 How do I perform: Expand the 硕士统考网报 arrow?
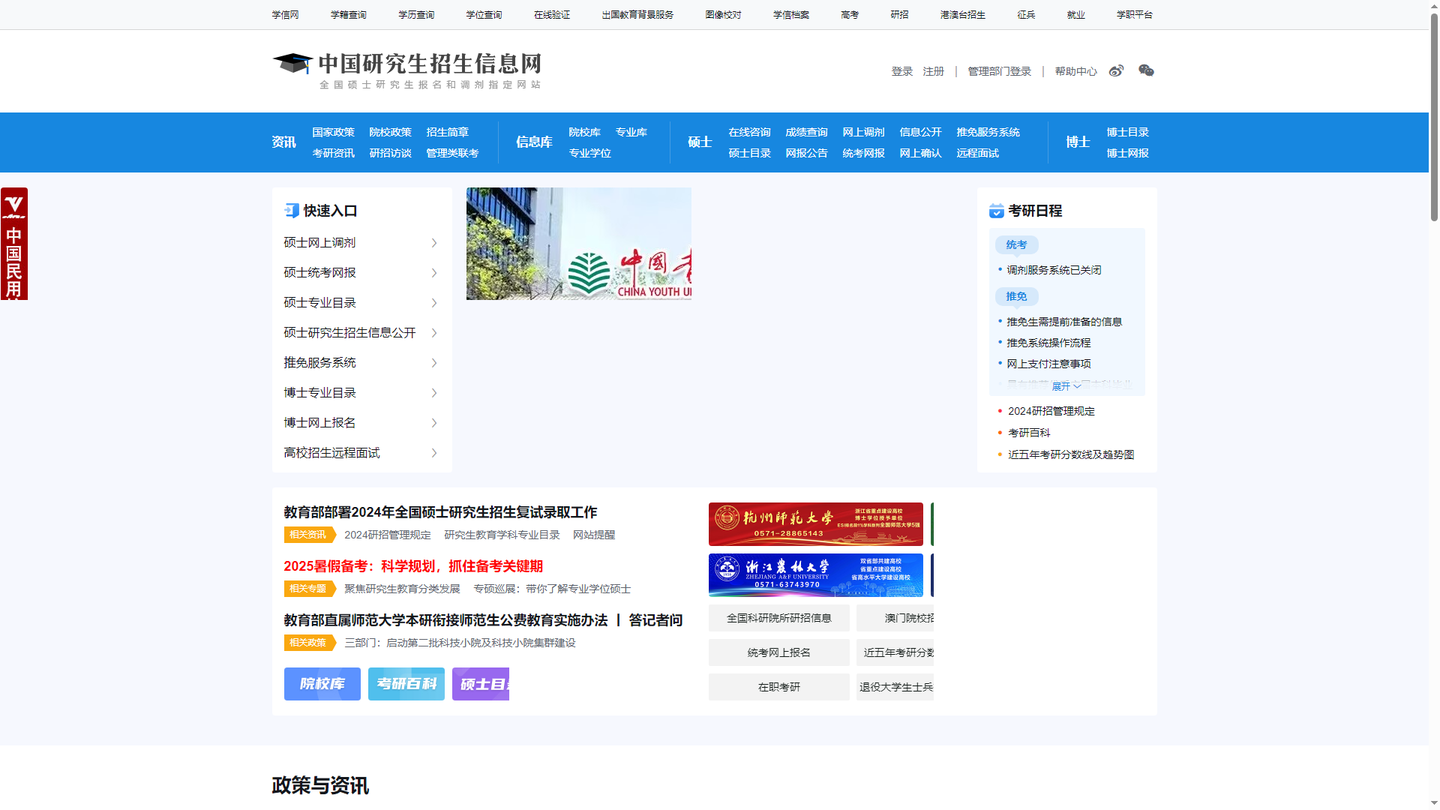click(x=434, y=273)
